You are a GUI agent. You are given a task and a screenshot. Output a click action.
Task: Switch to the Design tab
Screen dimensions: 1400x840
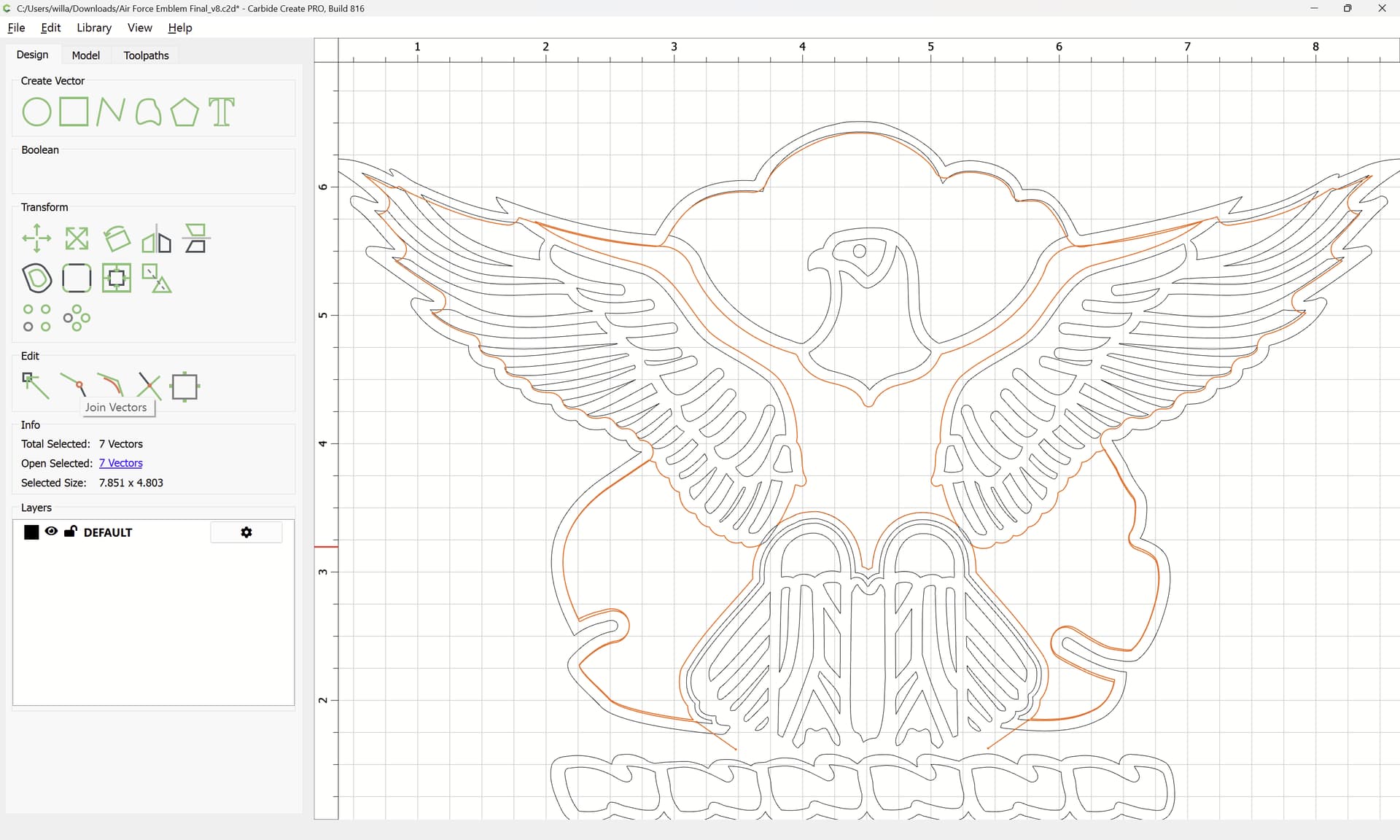pos(32,55)
